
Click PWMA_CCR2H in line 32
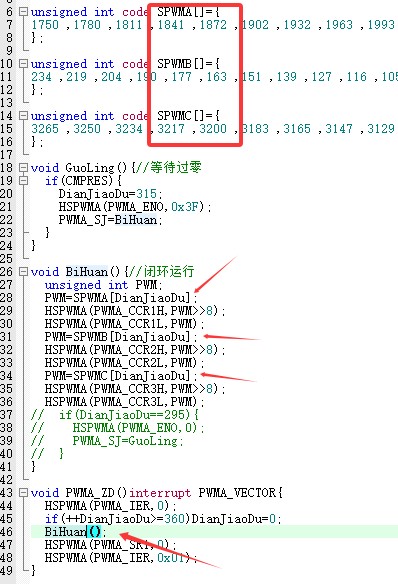(x=129, y=350)
